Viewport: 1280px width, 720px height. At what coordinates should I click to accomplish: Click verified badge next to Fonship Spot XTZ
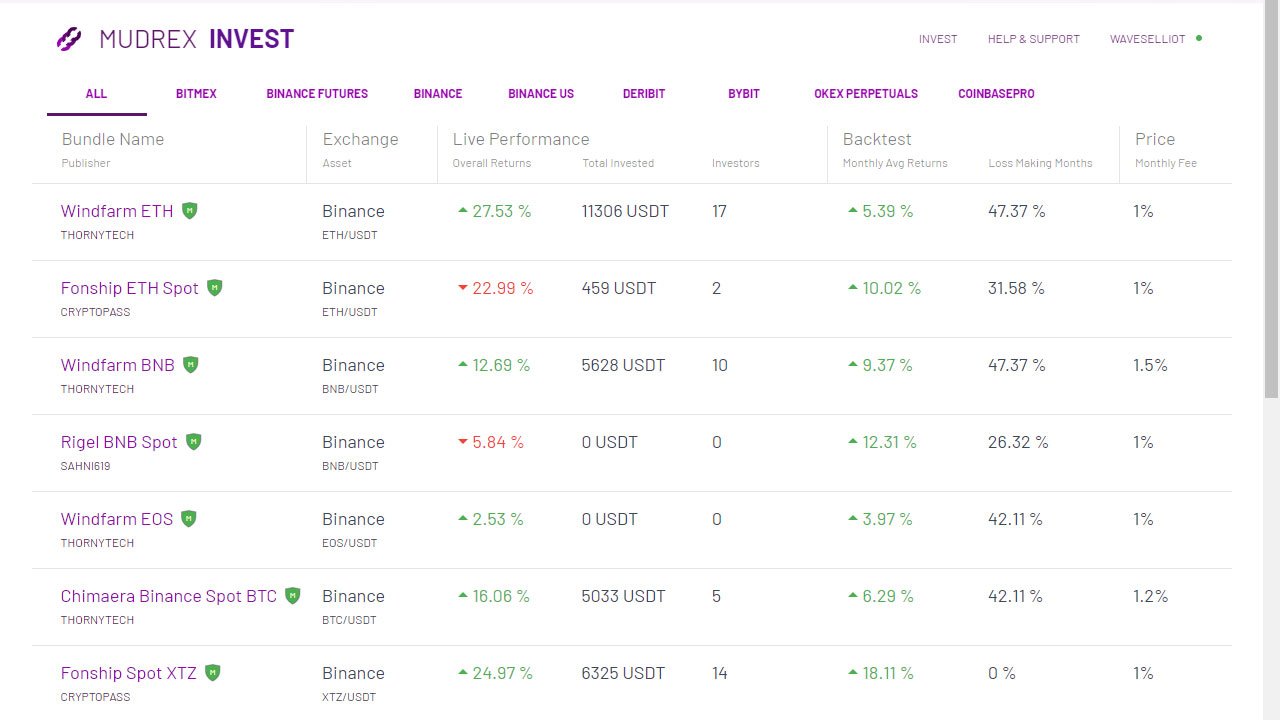click(213, 673)
